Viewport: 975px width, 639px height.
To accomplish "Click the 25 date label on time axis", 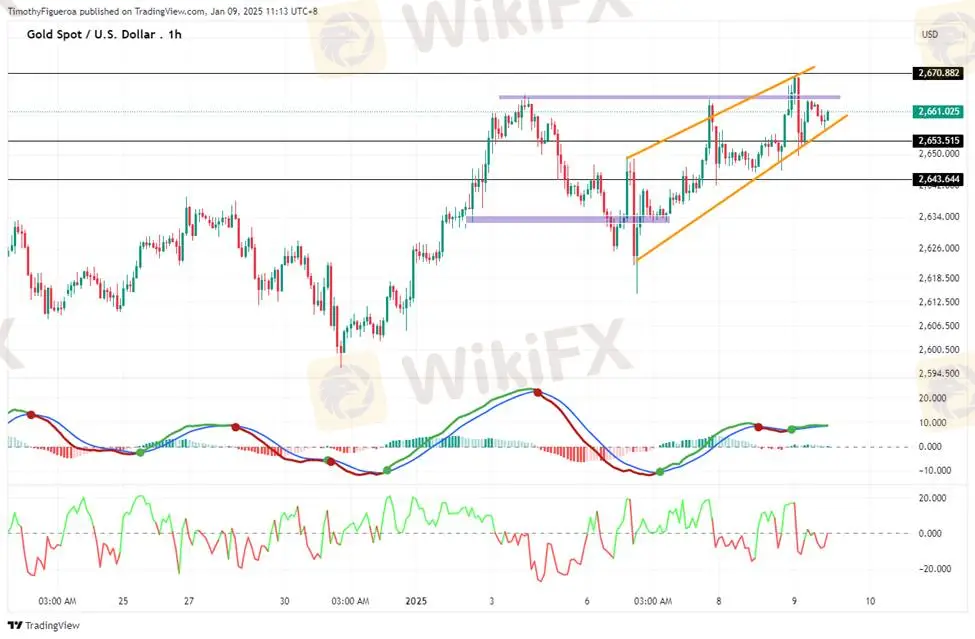I will [x=123, y=601].
